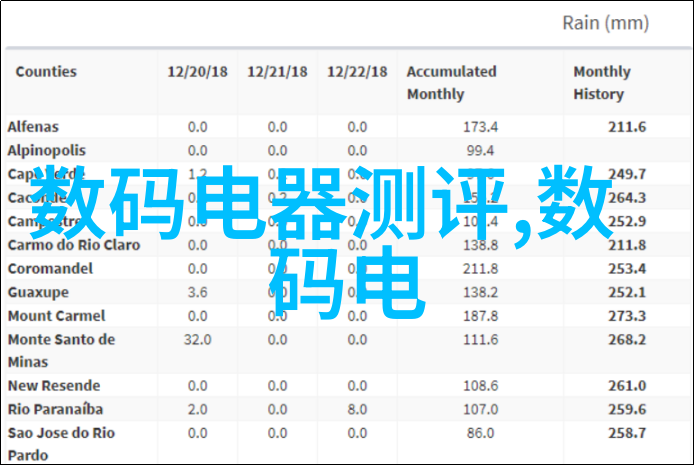This screenshot has width=695, height=466.
Task: Click the Monthly History column header
Action: tap(601, 83)
